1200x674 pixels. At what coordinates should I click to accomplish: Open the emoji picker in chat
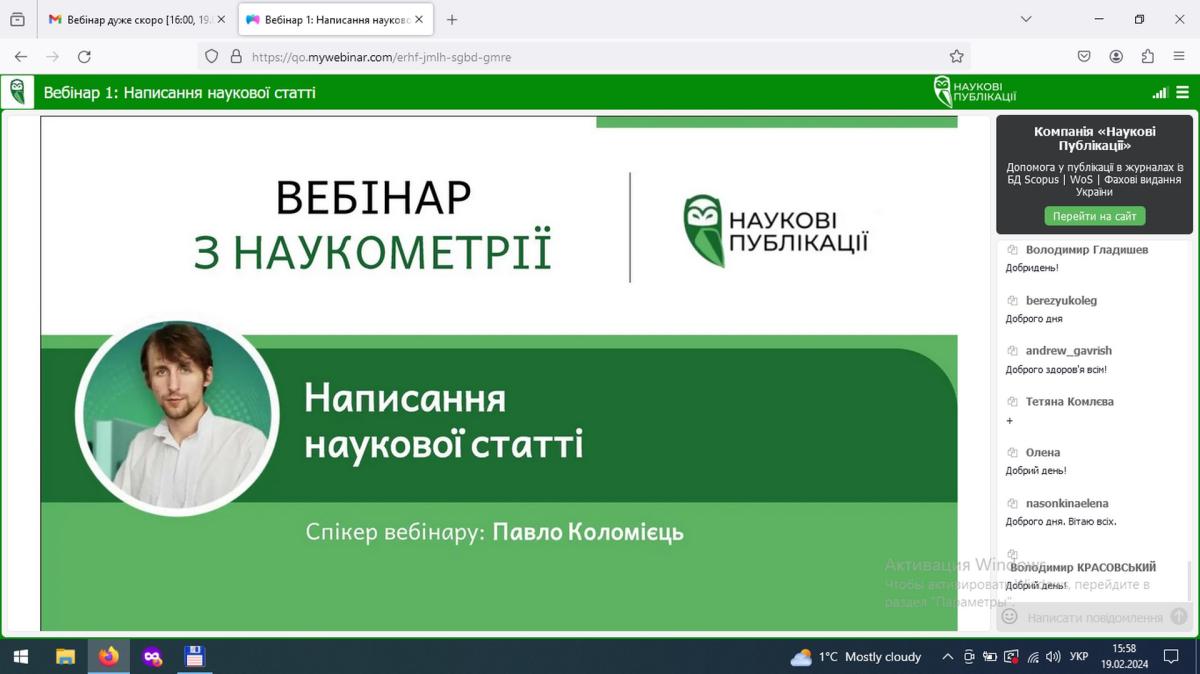[x=1010, y=617]
